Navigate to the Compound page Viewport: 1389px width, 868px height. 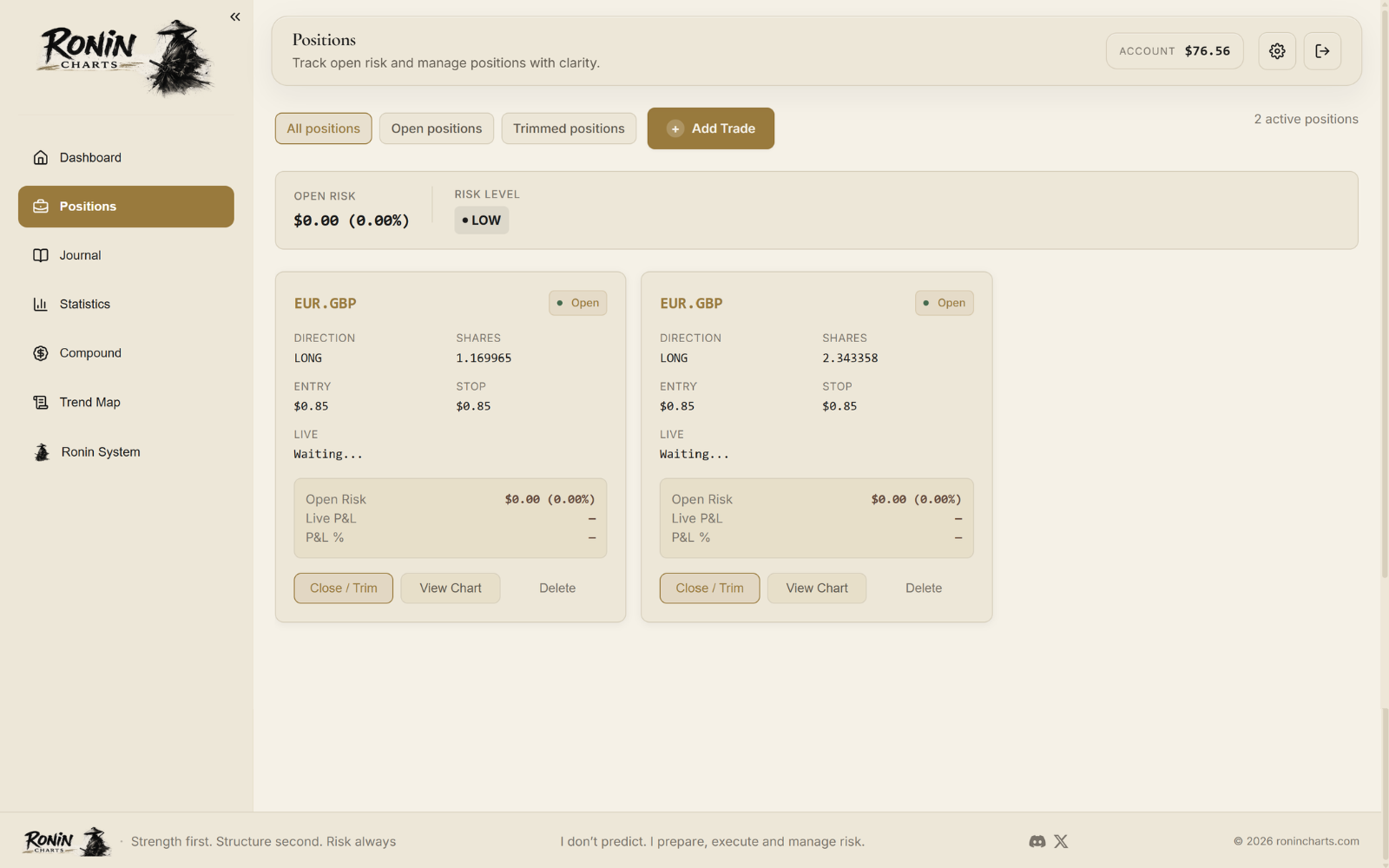[126, 353]
